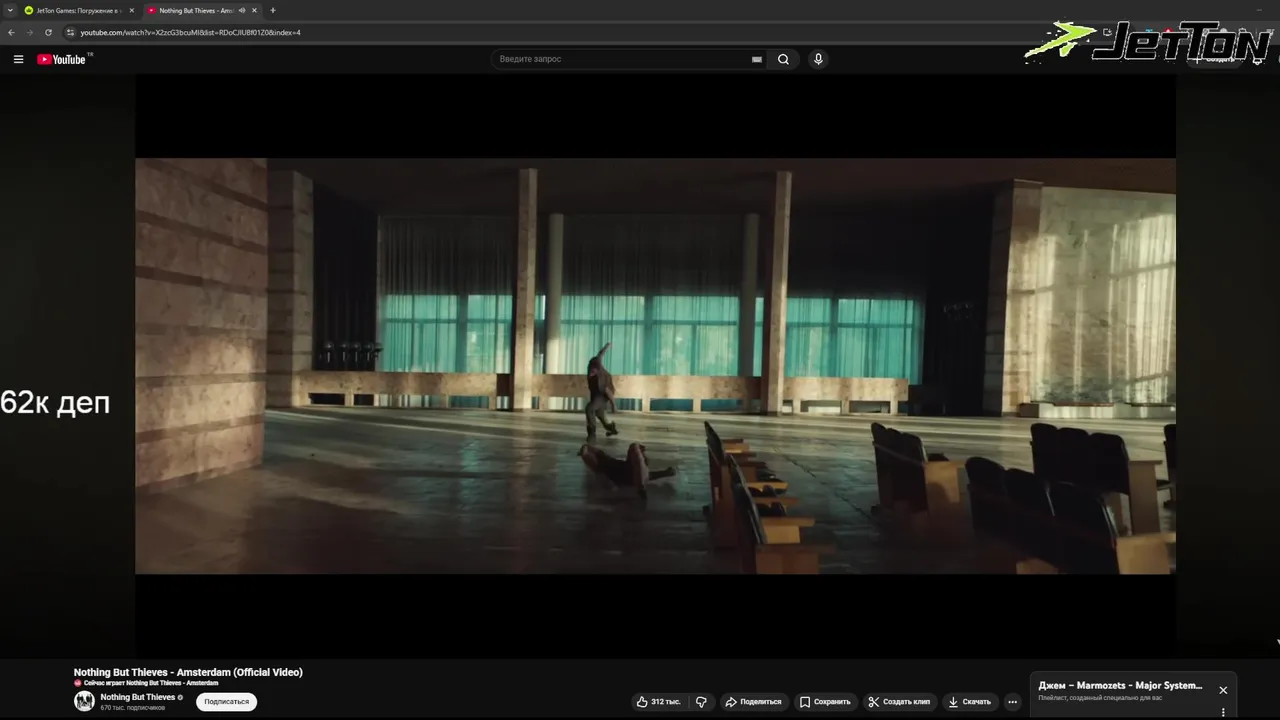Mute the tab via its speaker icon
This screenshot has height=720, width=1280.
point(242,10)
